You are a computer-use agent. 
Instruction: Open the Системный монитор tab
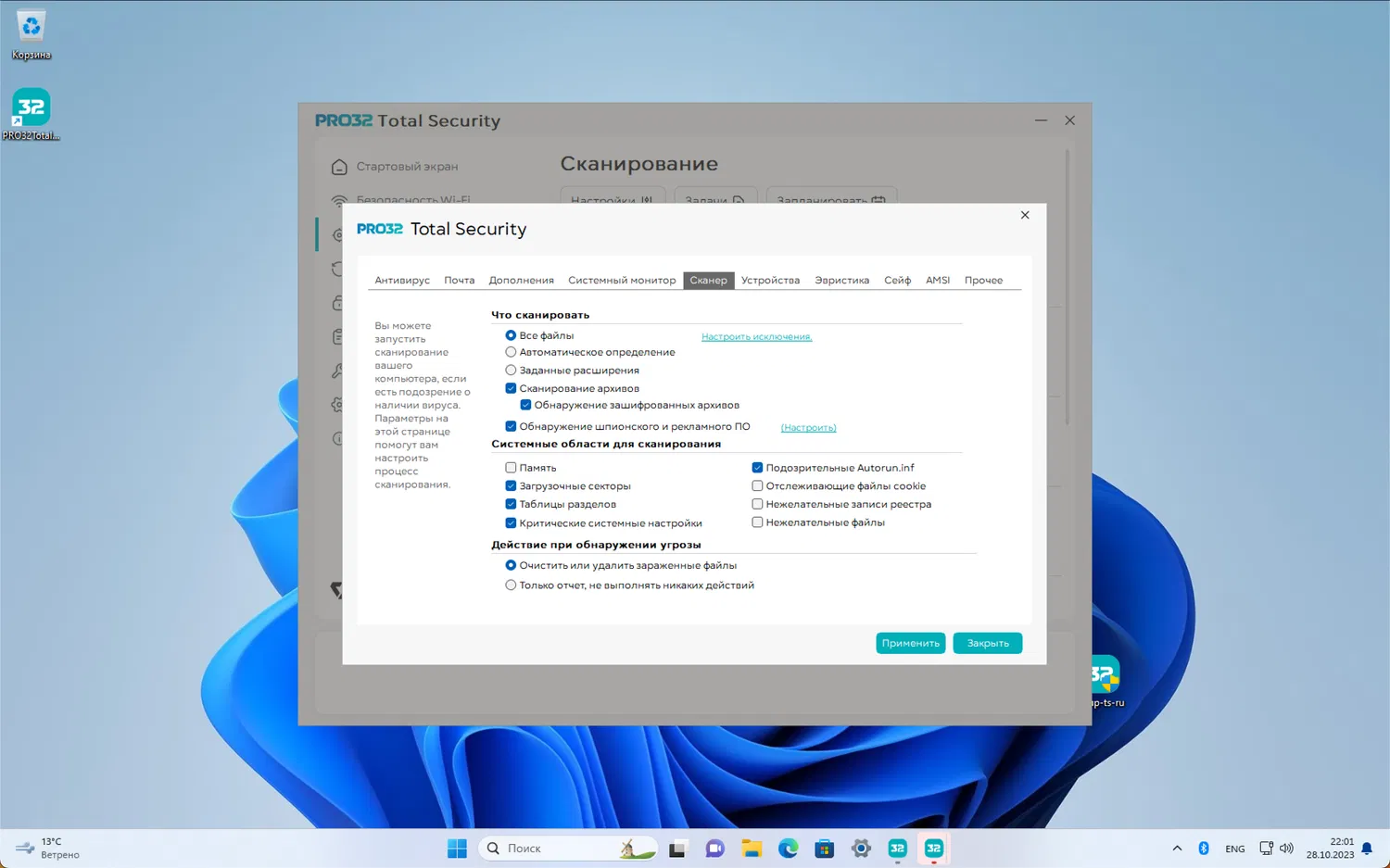622,280
